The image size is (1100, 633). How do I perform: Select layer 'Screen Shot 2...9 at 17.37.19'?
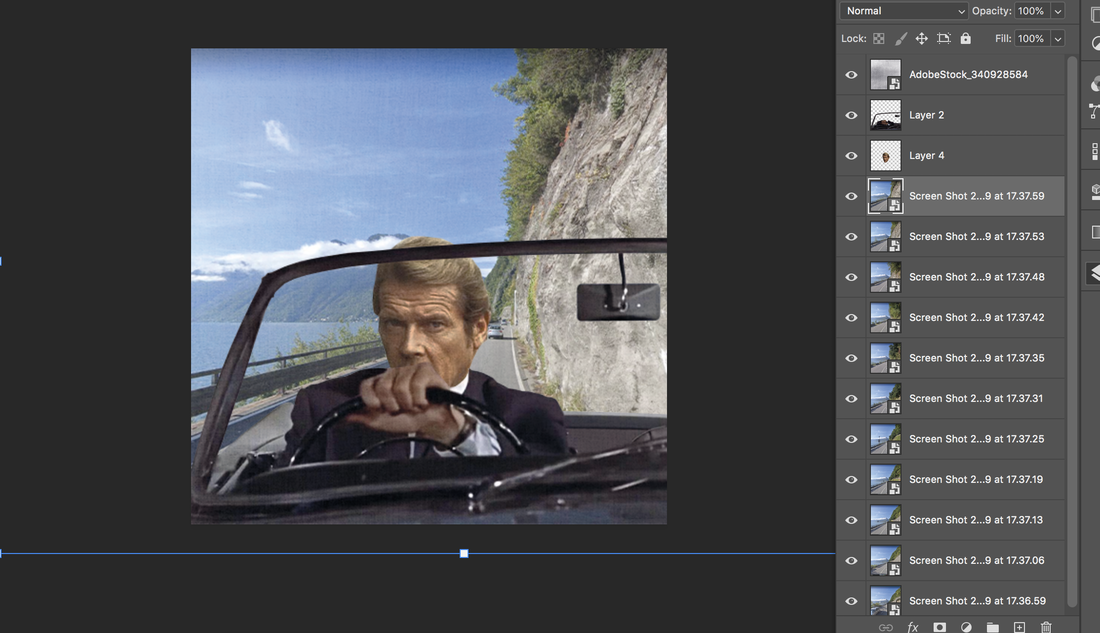tap(977, 480)
